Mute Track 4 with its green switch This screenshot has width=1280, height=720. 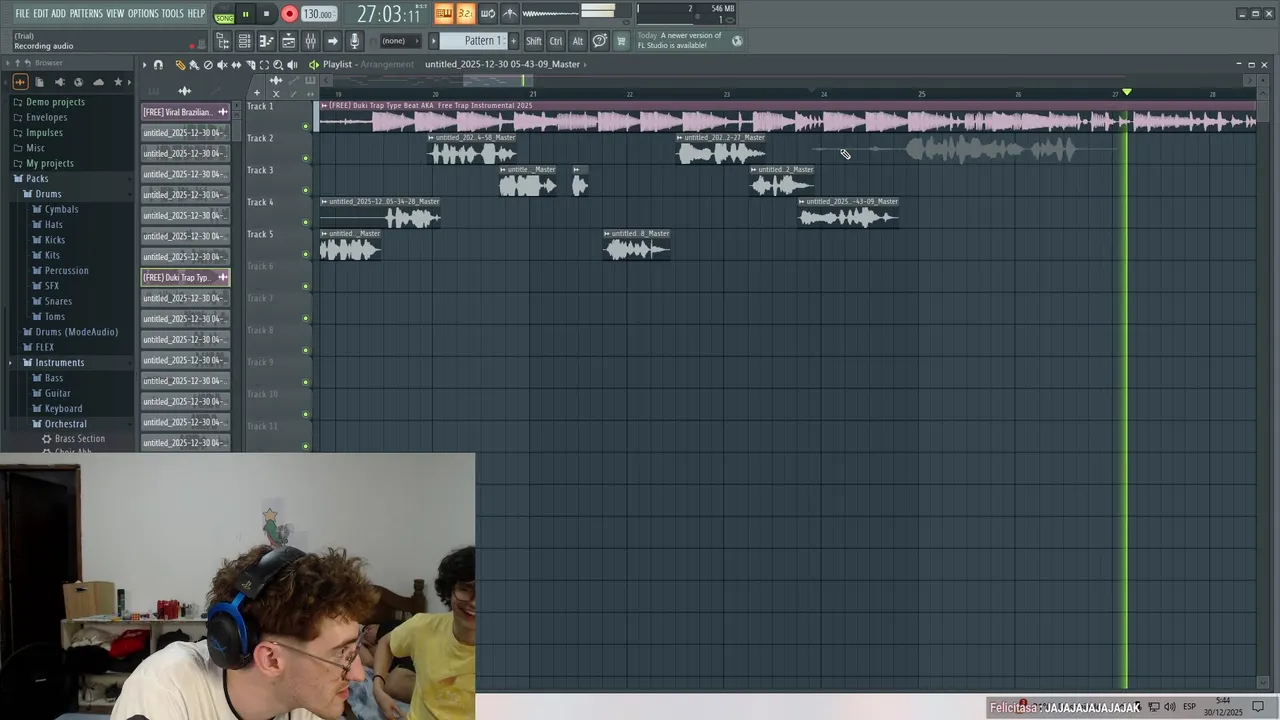(x=305, y=222)
